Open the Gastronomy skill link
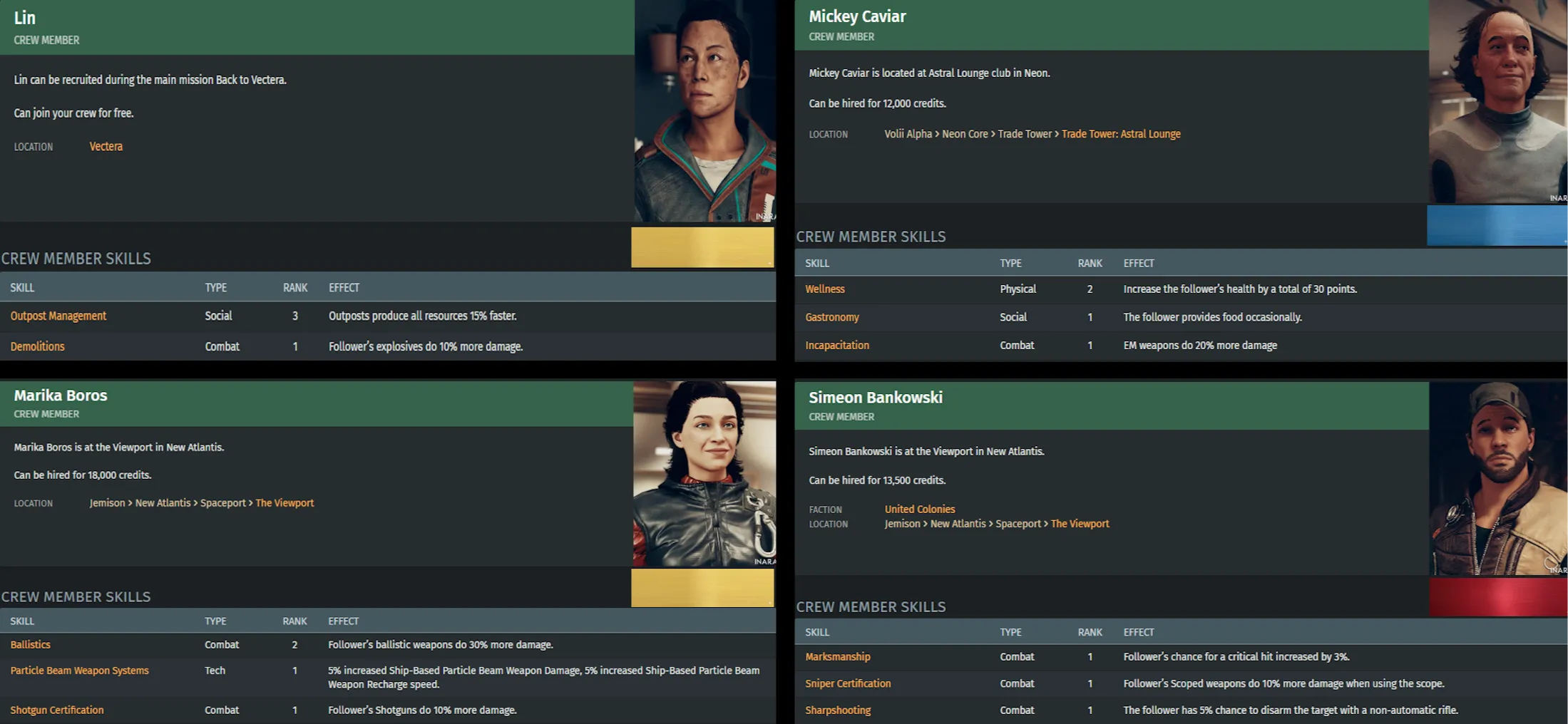Screen dimensions: 1568x724 [831, 317]
